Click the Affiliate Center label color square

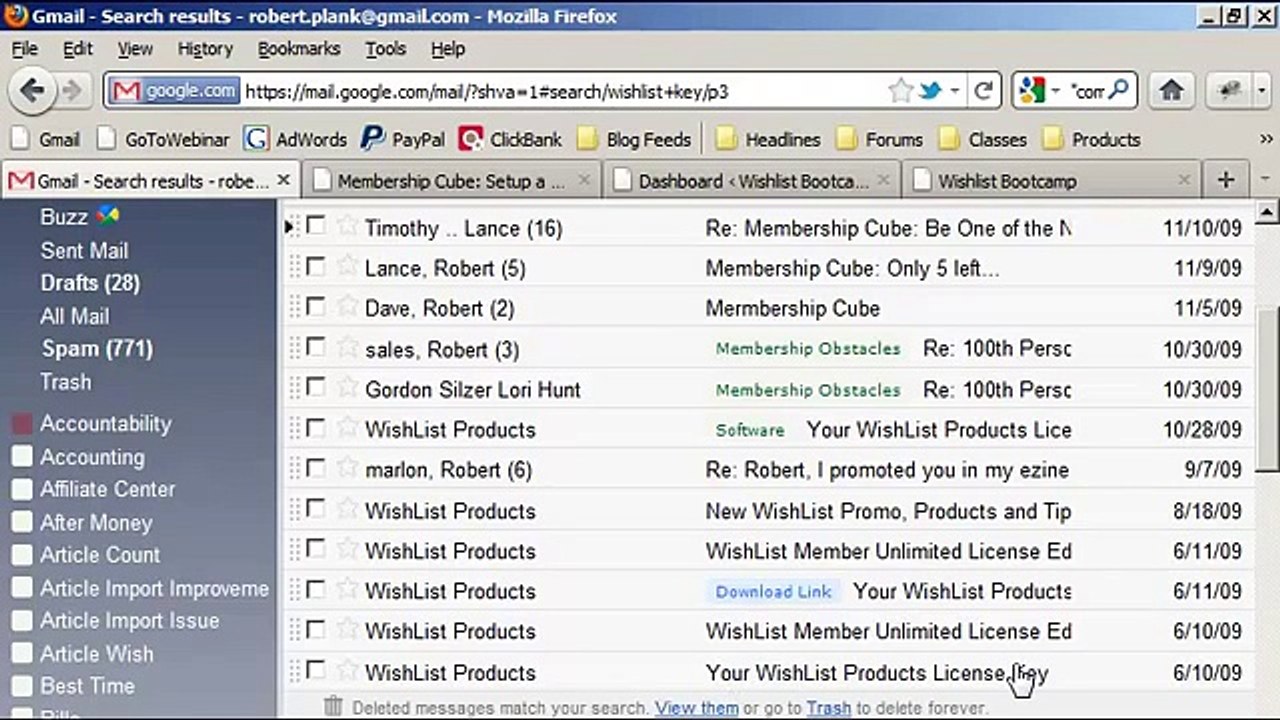tap(21, 490)
